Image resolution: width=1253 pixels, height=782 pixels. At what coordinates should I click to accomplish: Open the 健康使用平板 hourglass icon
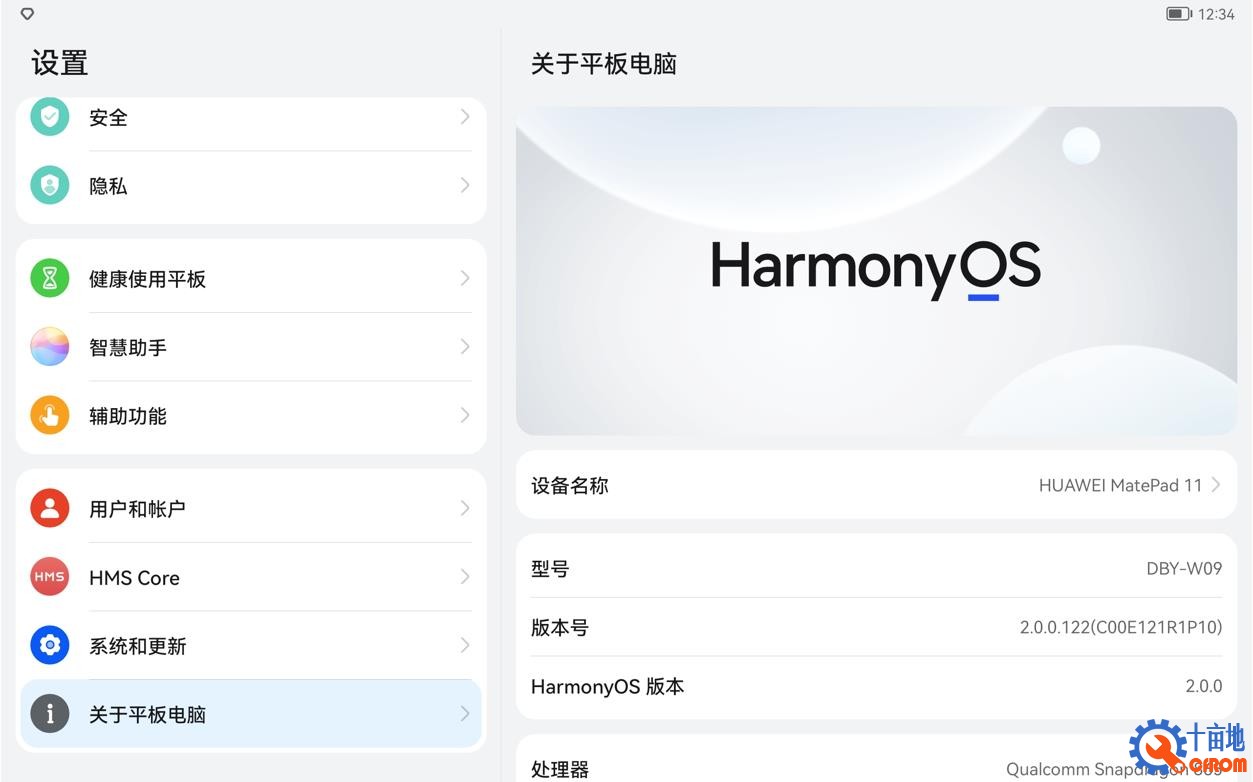49,278
